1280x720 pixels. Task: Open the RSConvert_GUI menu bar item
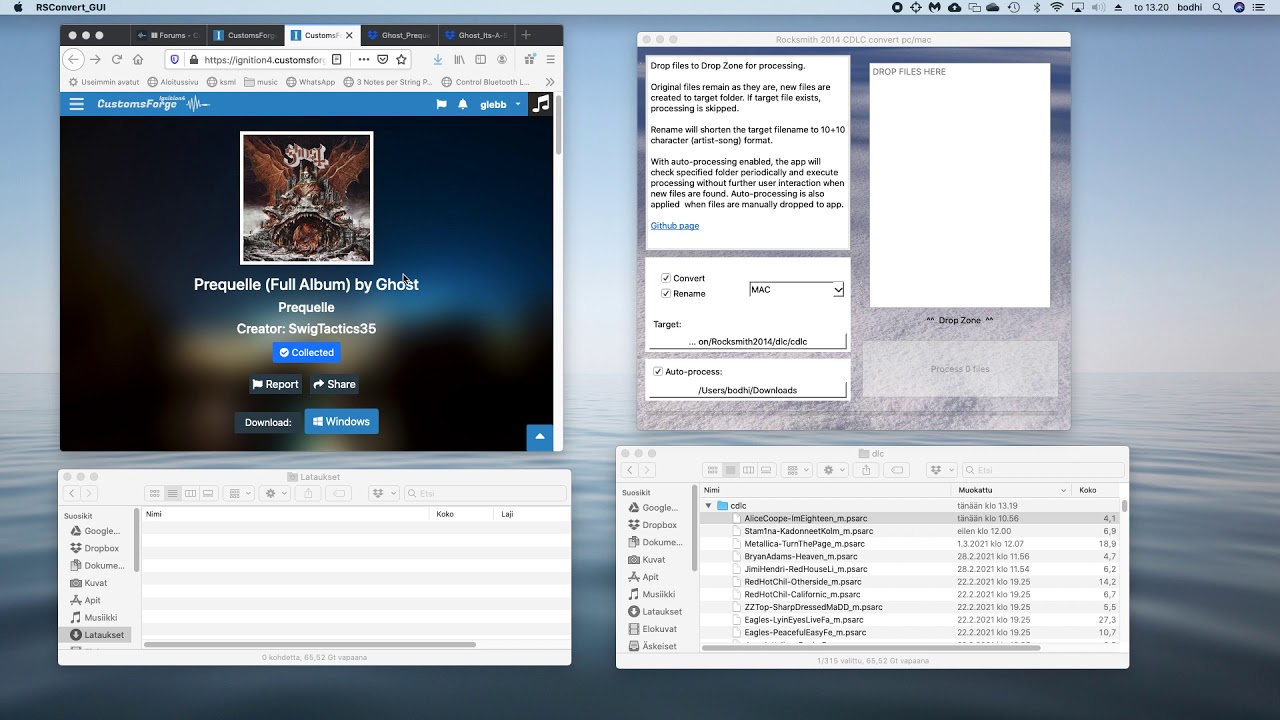70,7
